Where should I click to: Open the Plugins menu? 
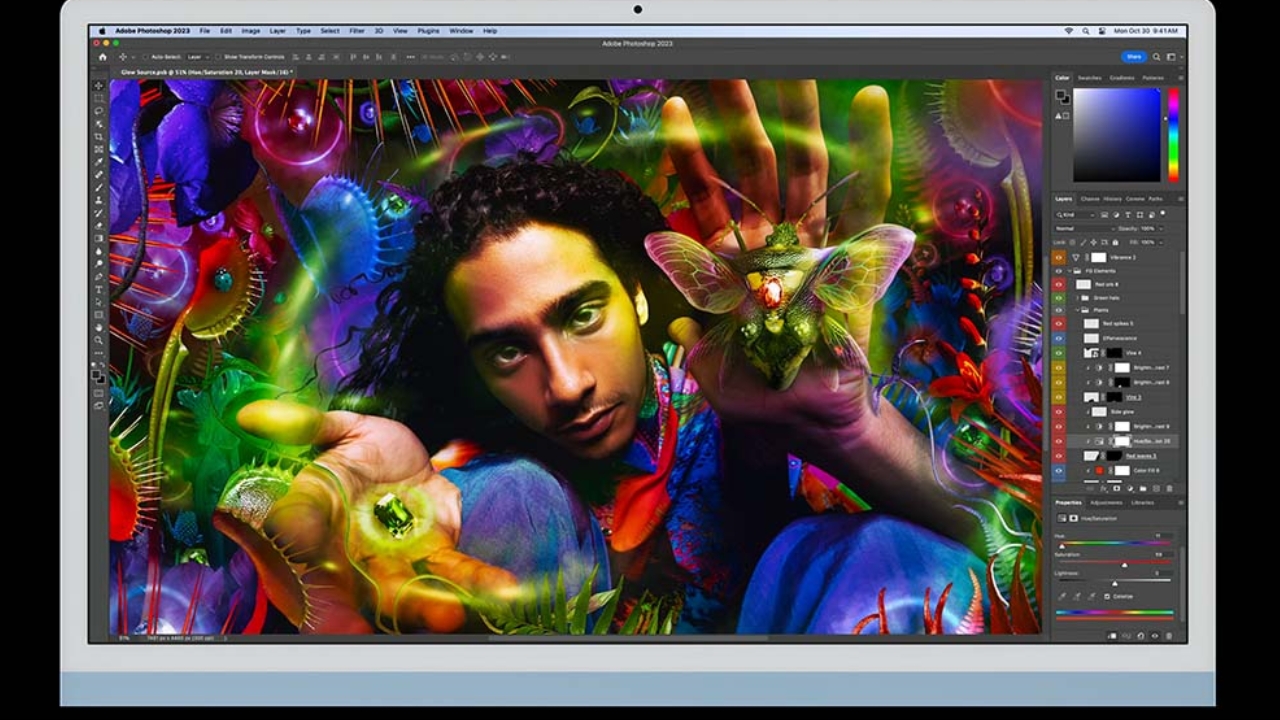pyautogui.click(x=428, y=31)
